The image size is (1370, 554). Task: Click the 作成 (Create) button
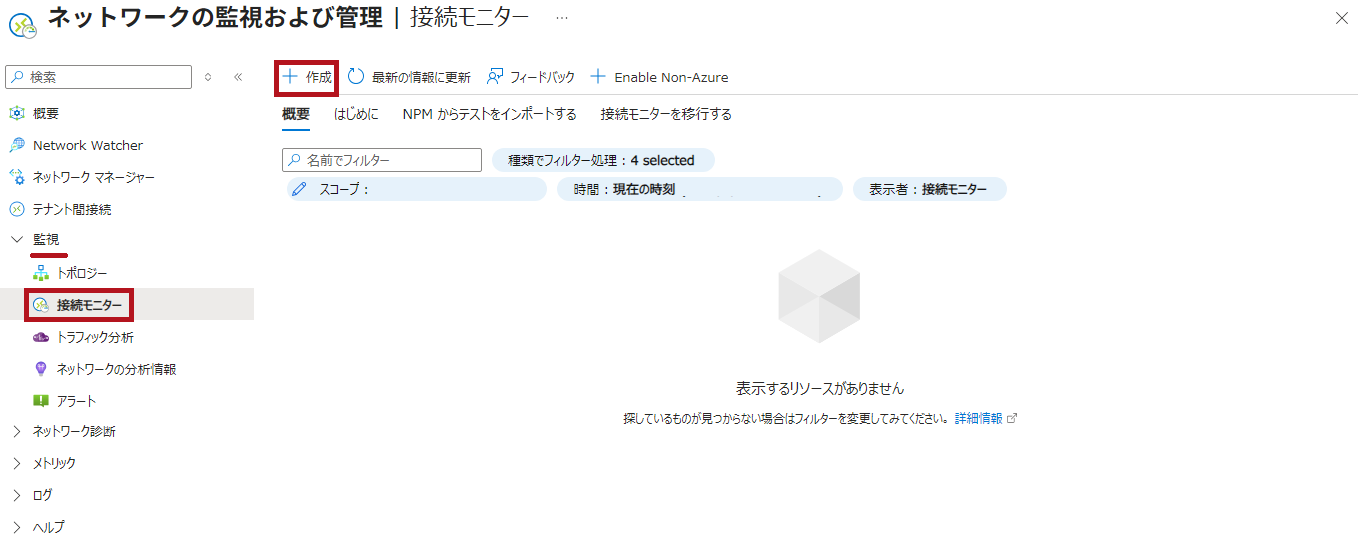306,77
